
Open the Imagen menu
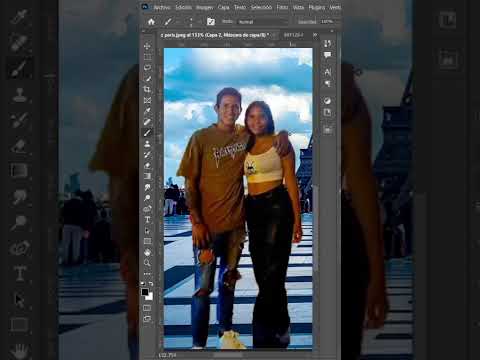coord(205,7)
